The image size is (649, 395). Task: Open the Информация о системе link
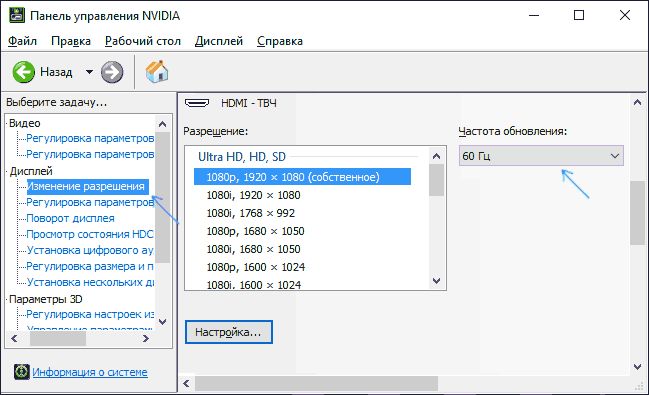tap(90, 372)
